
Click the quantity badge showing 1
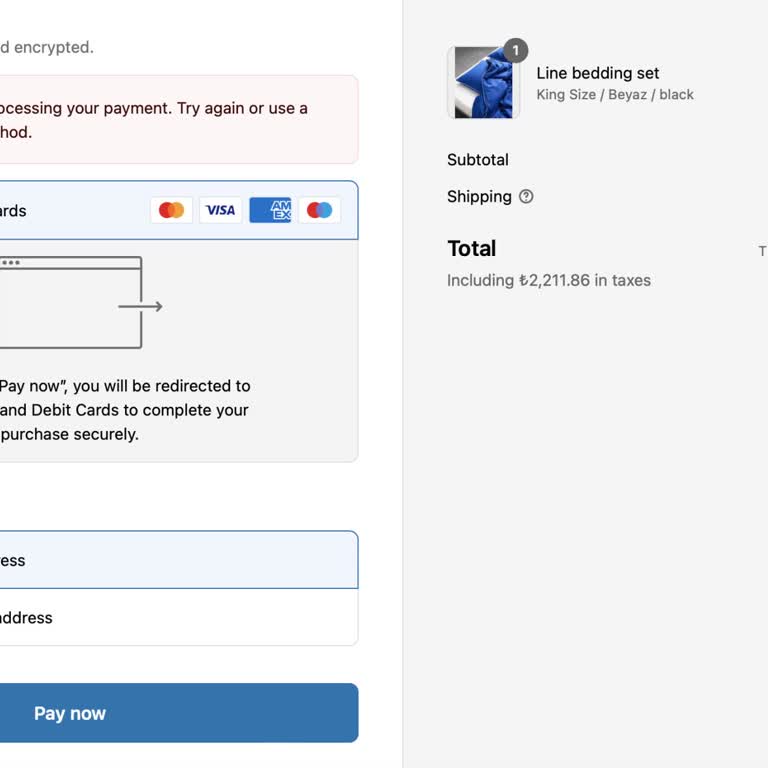[x=515, y=50]
